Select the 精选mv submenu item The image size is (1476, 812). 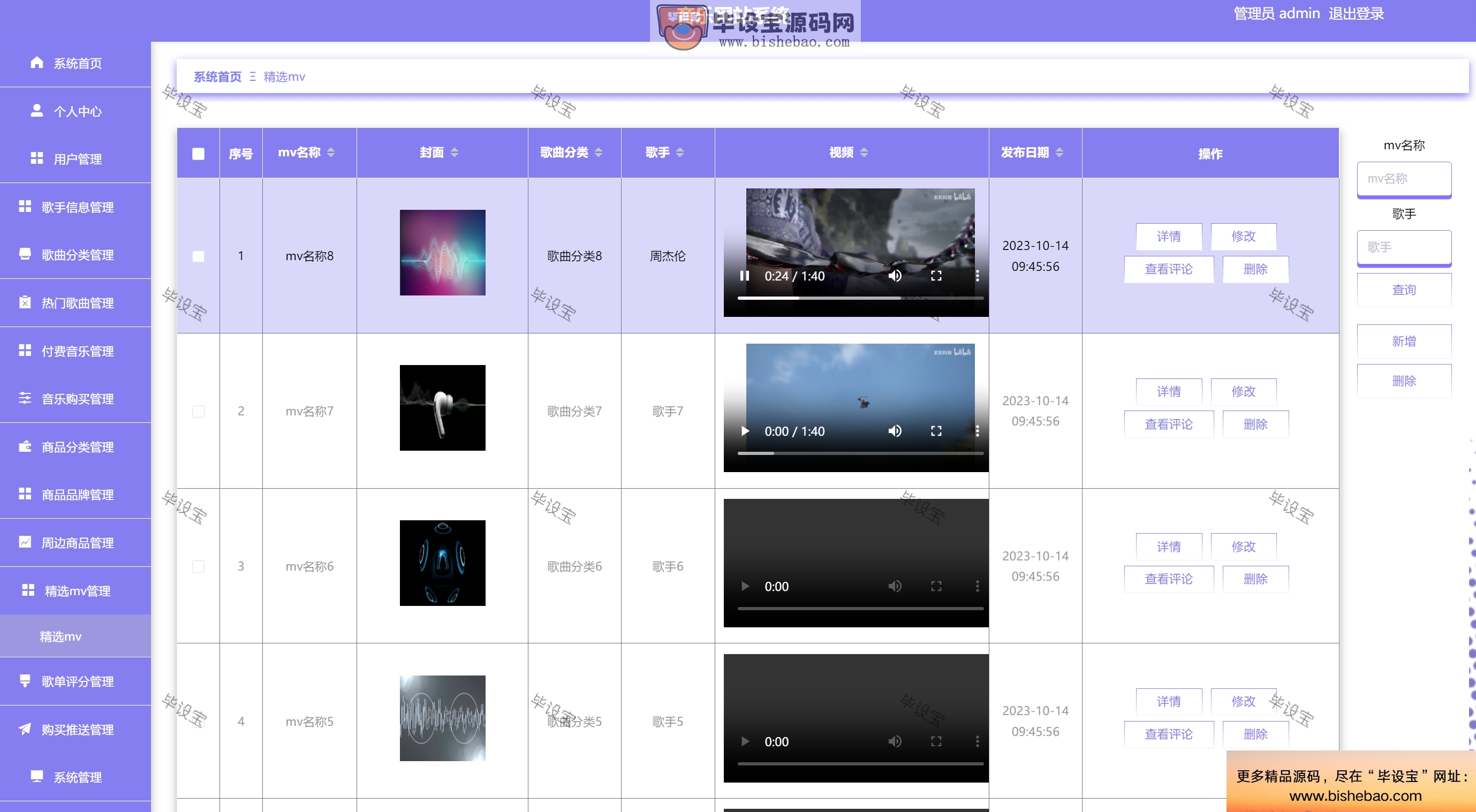tap(75, 636)
